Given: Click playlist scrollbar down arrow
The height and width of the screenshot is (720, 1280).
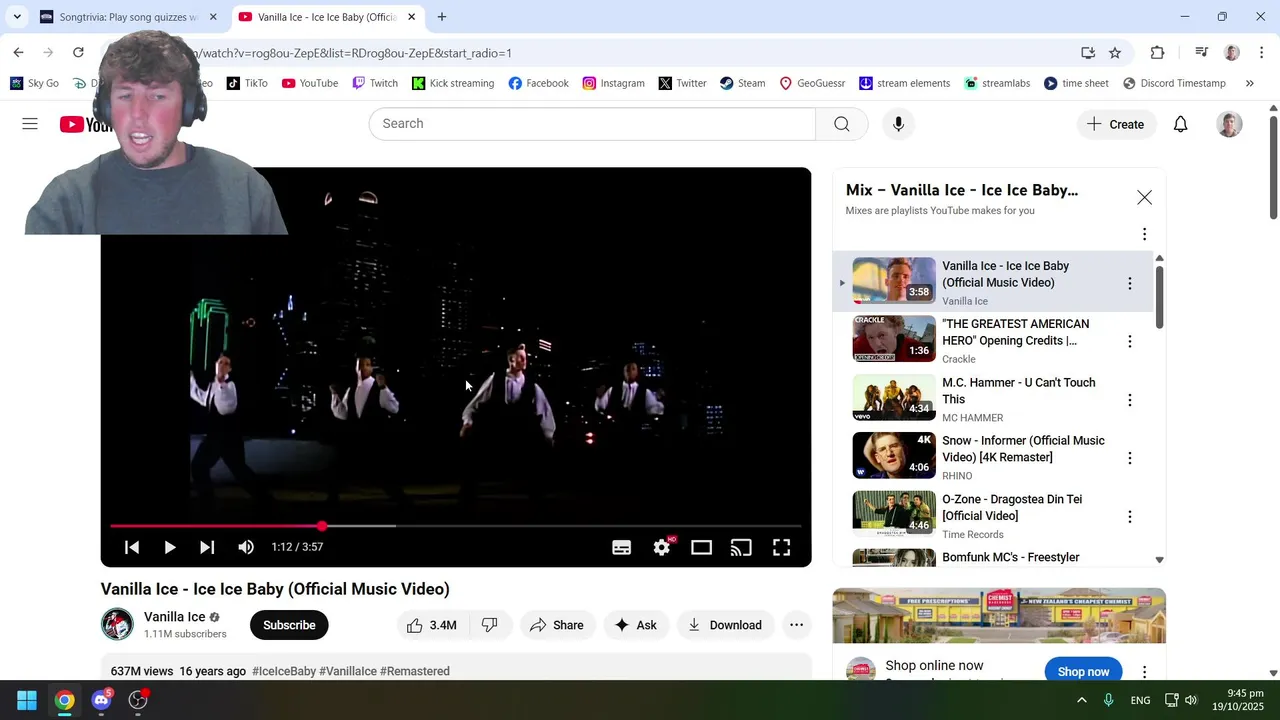Looking at the screenshot, I should pyautogui.click(x=1159, y=560).
